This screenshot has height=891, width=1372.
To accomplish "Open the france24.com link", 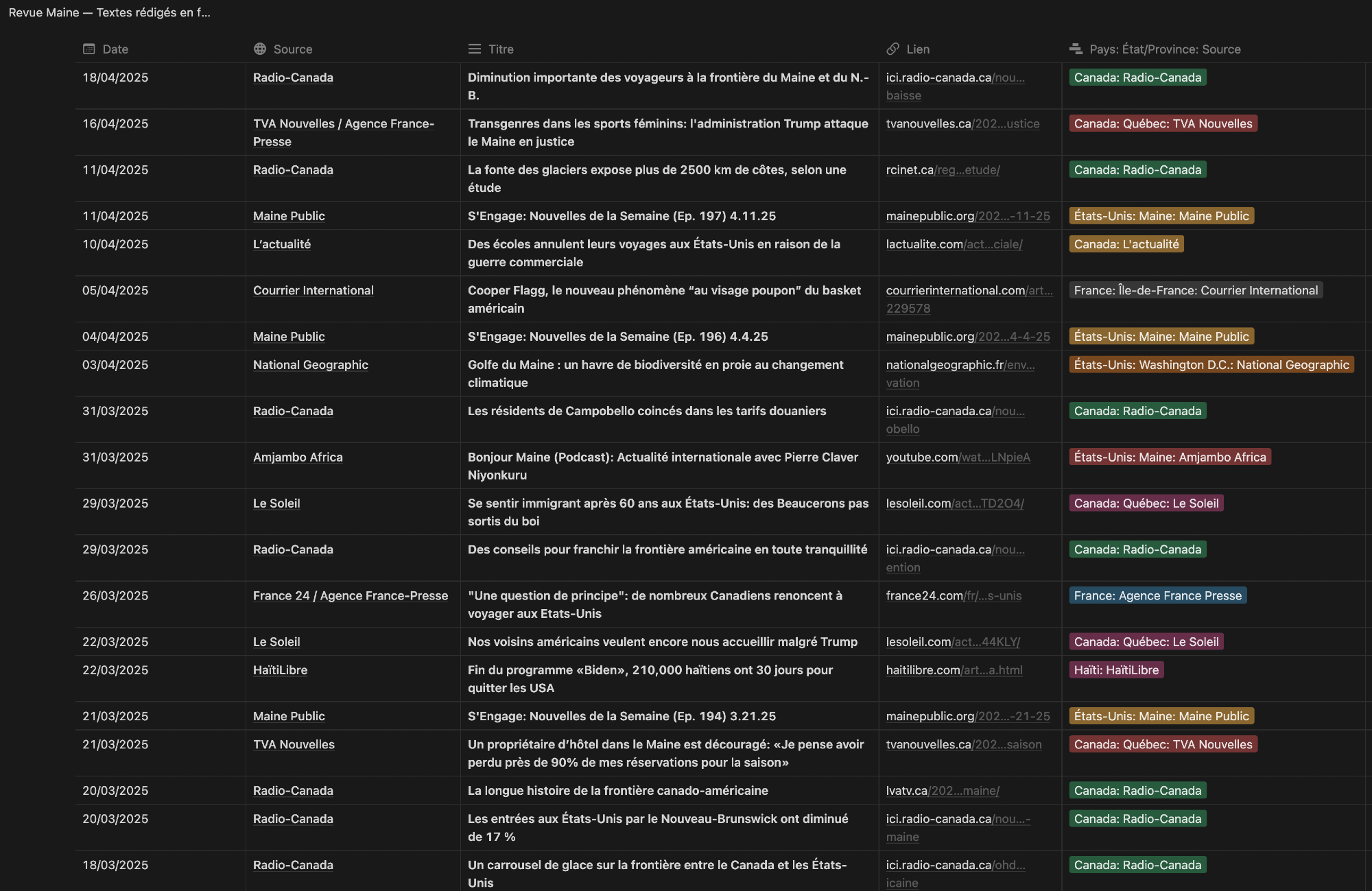I will (x=954, y=595).
